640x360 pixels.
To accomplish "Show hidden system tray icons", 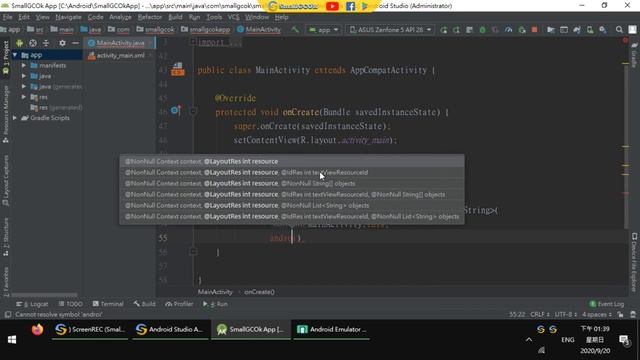I will [529, 340].
